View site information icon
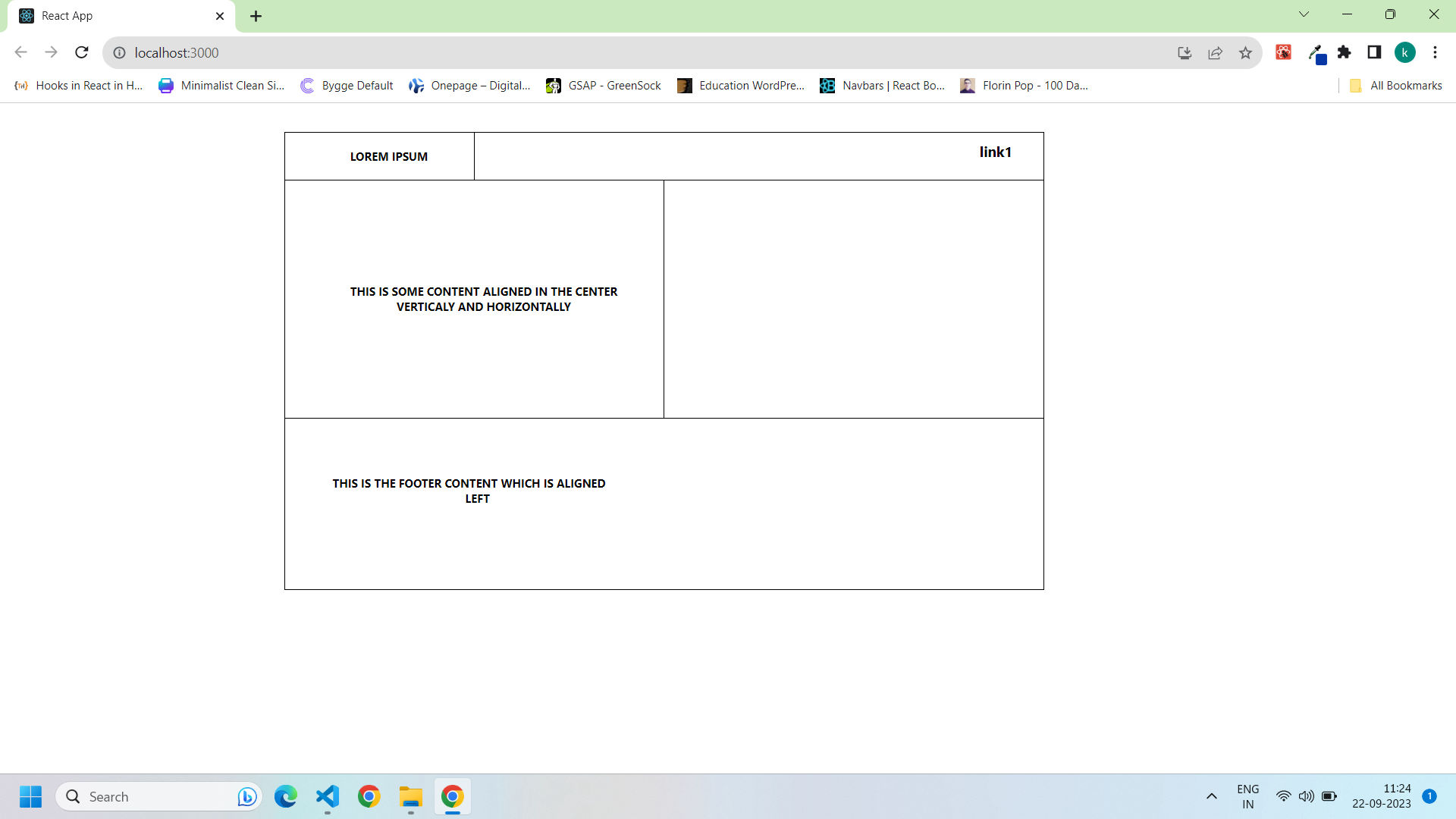The image size is (1456, 819). [x=119, y=52]
